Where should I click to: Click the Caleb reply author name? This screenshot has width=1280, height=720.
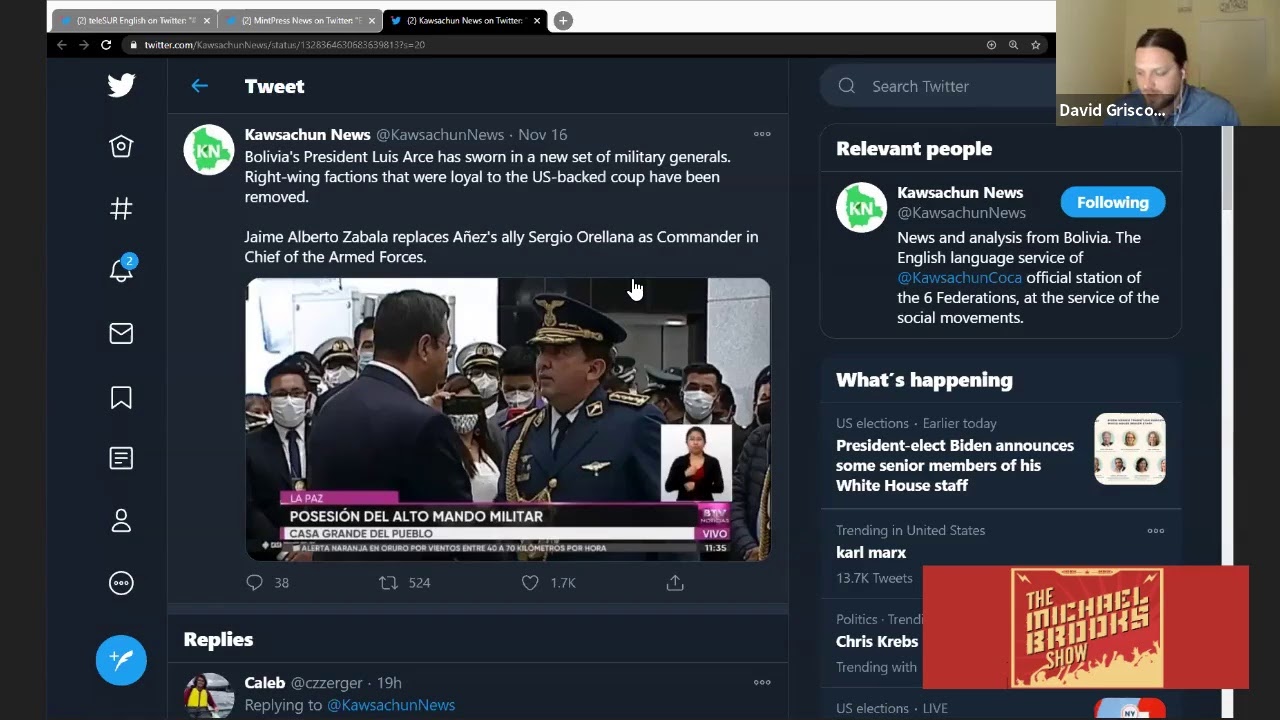coord(265,683)
